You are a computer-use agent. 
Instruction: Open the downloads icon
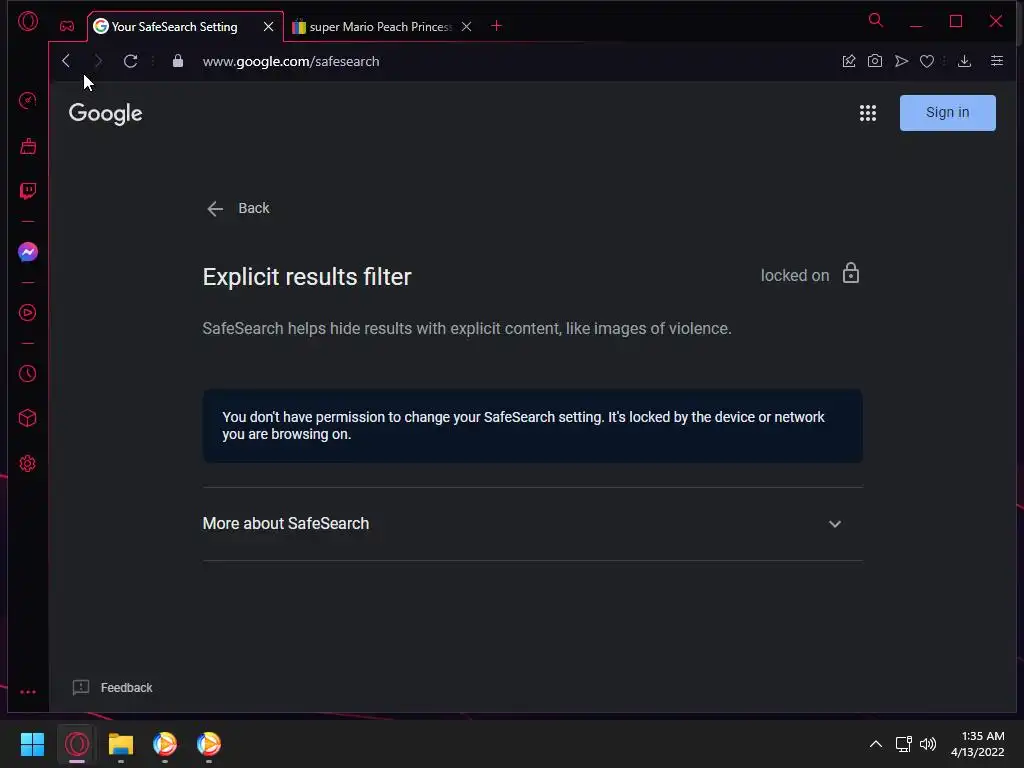pos(965,61)
